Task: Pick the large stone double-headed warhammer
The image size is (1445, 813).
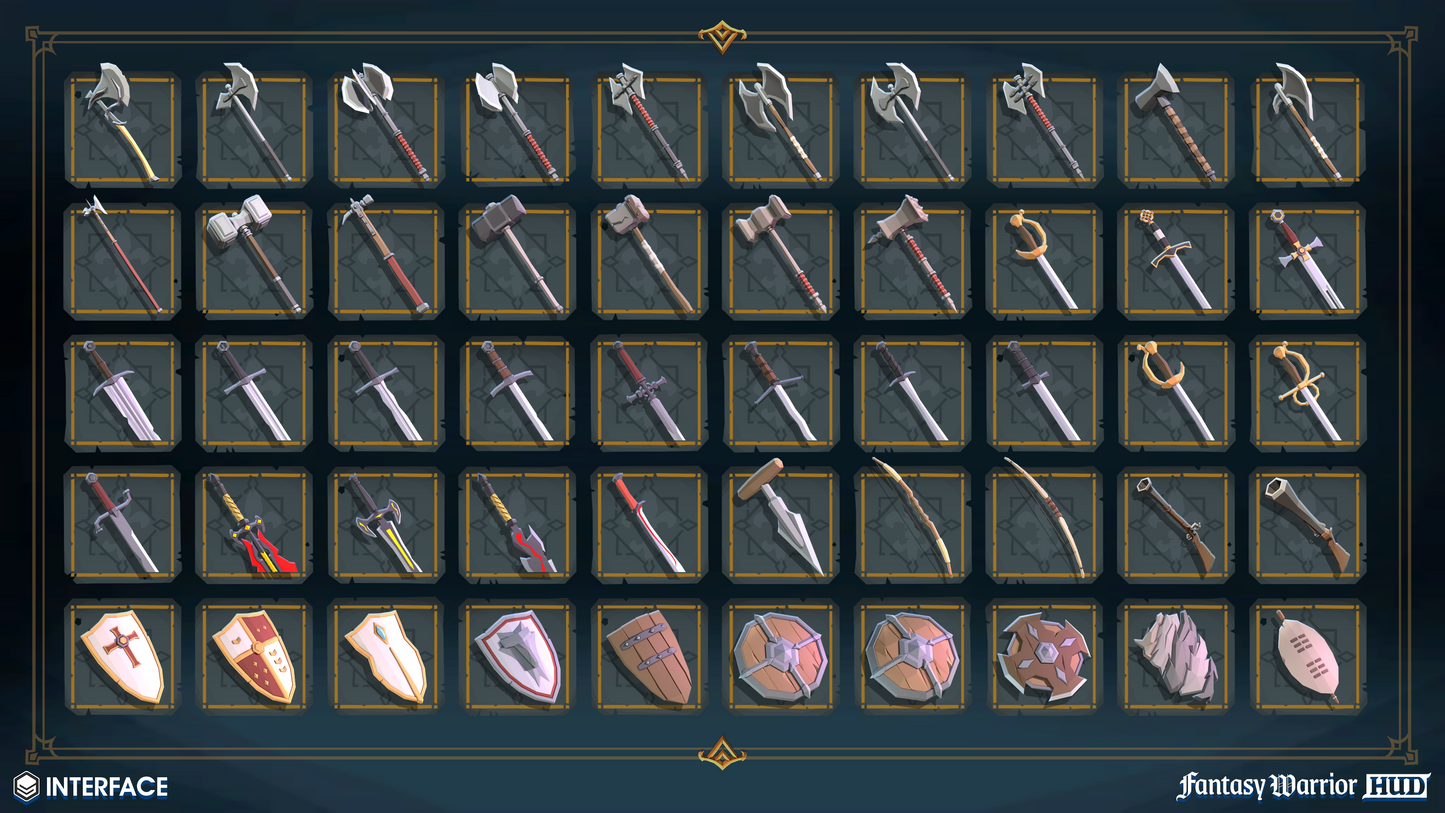Action: [x=254, y=260]
